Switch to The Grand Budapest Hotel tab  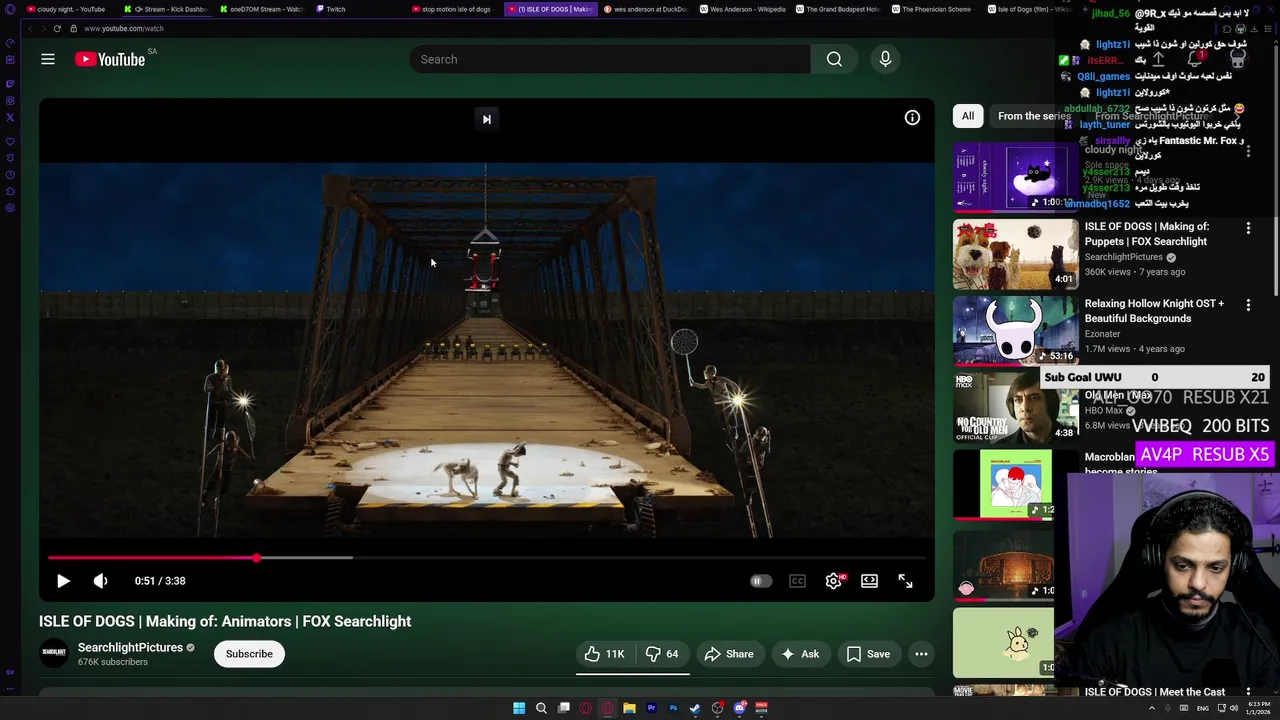[x=838, y=9]
